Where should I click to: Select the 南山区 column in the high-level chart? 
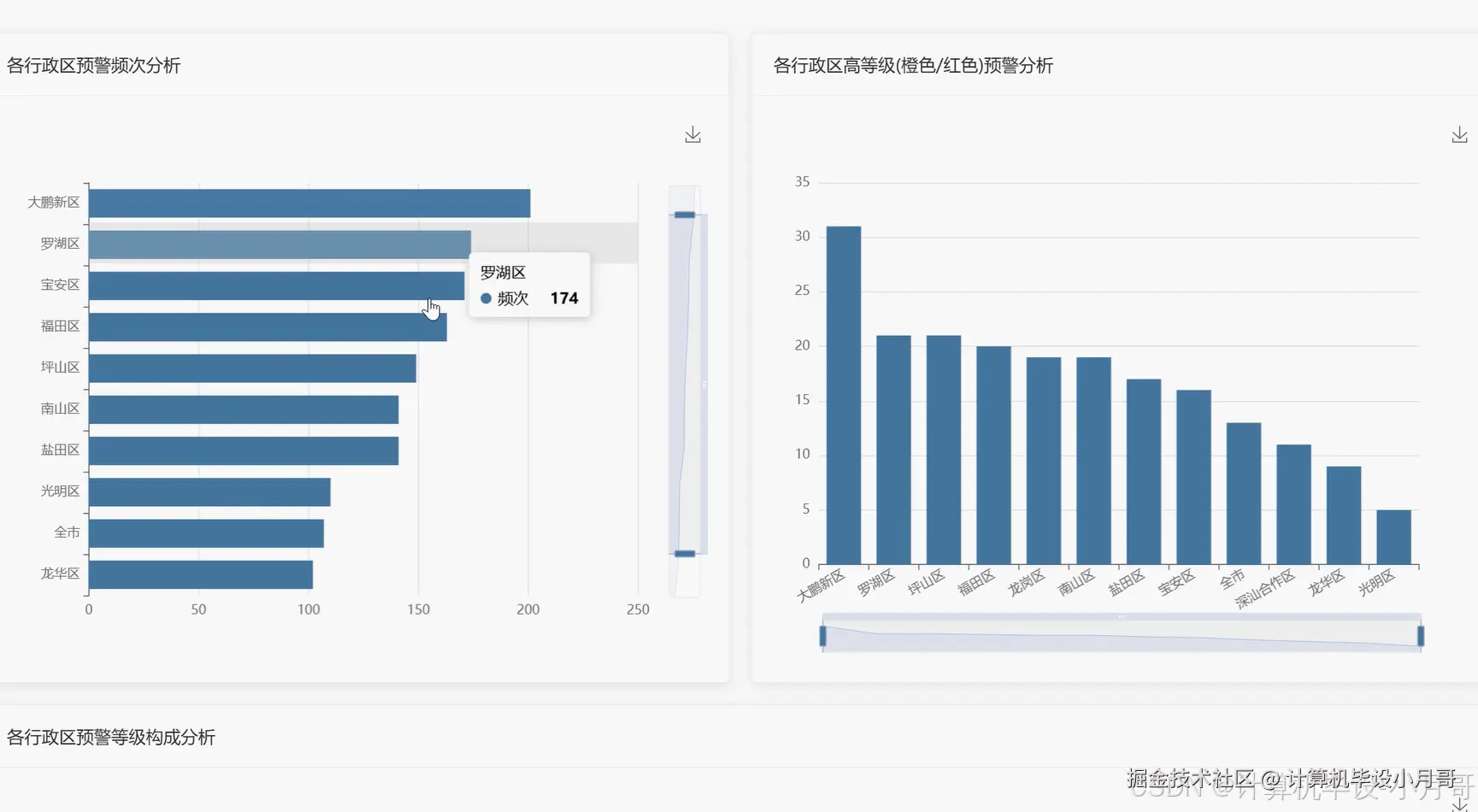coord(1093,461)
